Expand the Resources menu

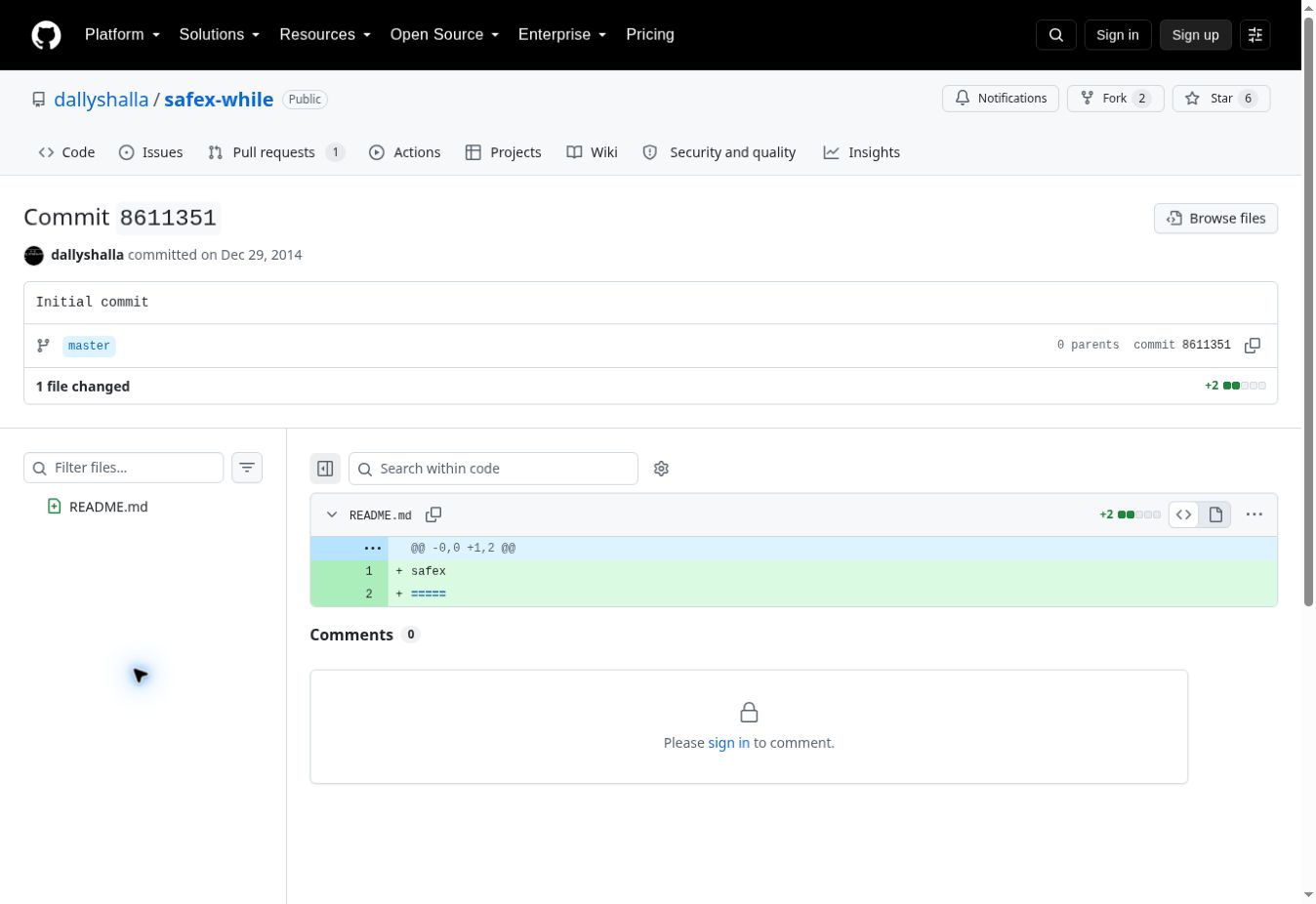point(325,34)
